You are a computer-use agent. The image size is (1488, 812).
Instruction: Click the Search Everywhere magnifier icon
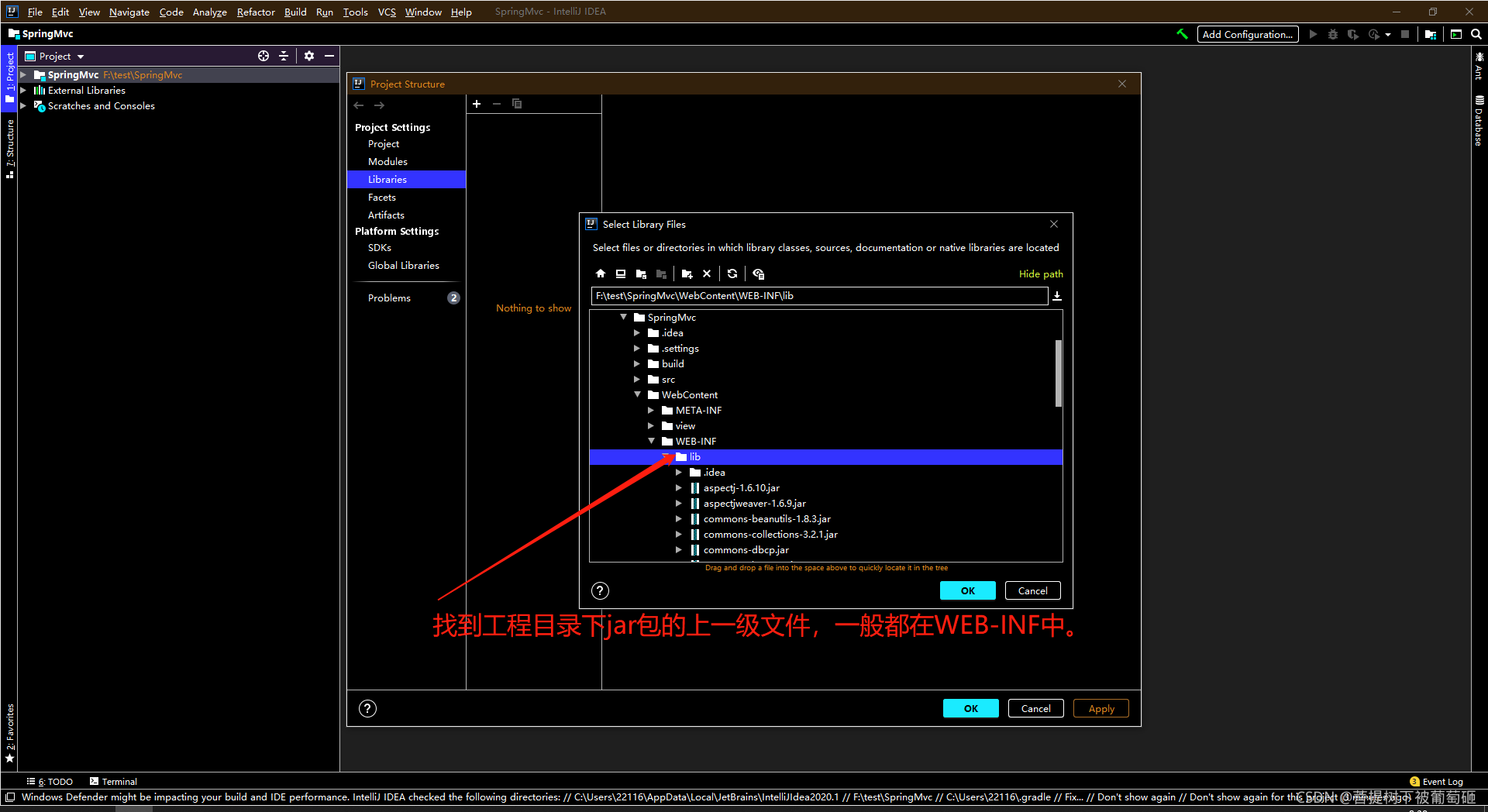point(1476,34)
